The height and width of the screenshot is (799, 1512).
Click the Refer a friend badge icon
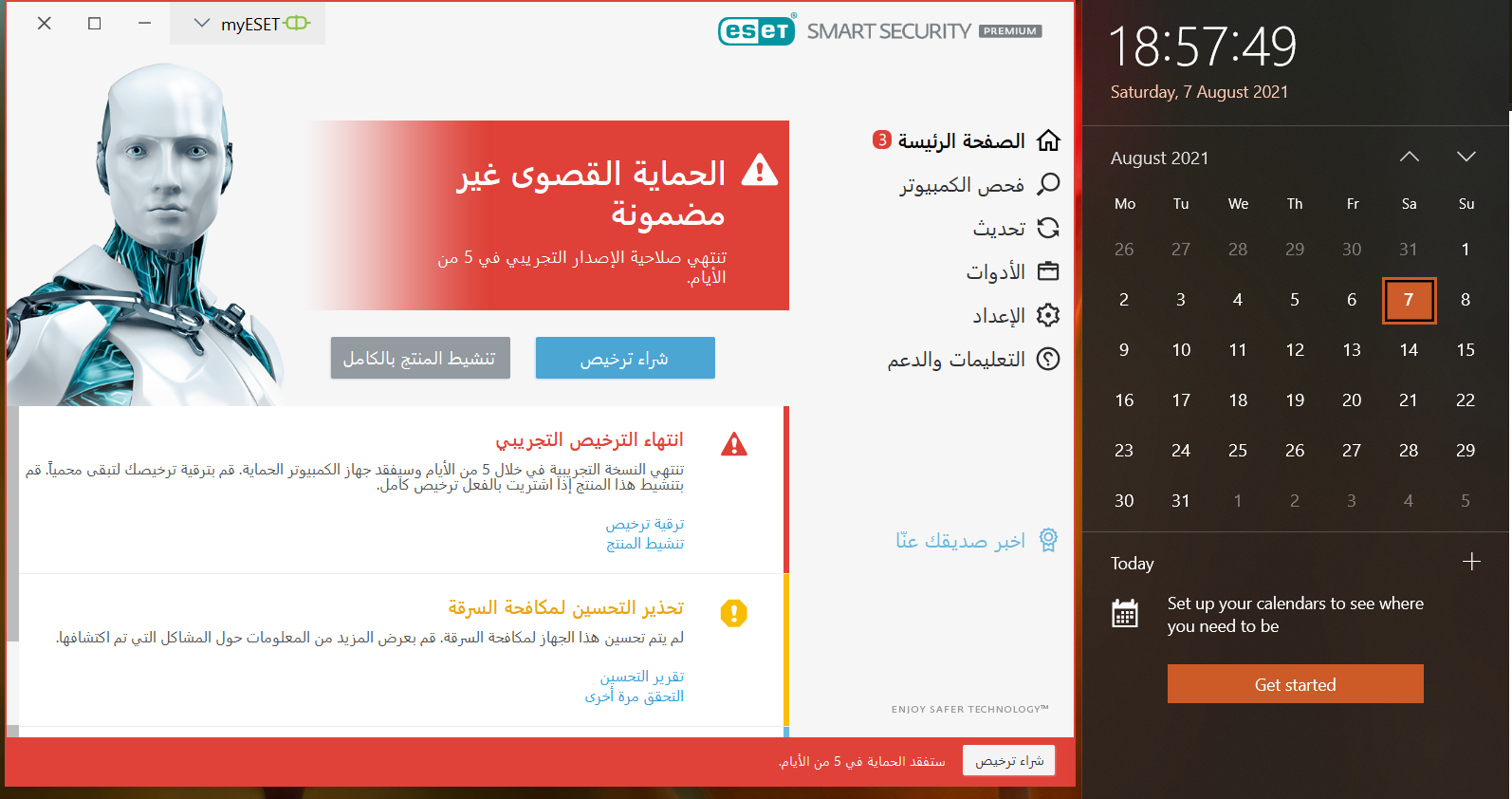tap(1048, 540)
